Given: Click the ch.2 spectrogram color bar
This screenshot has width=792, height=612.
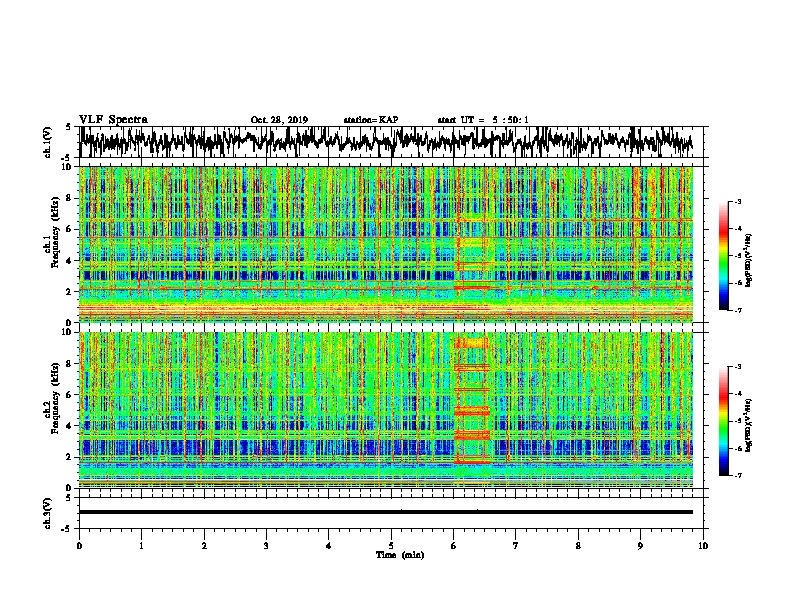Looking at the screenshot, I should (x=724, y=421).
